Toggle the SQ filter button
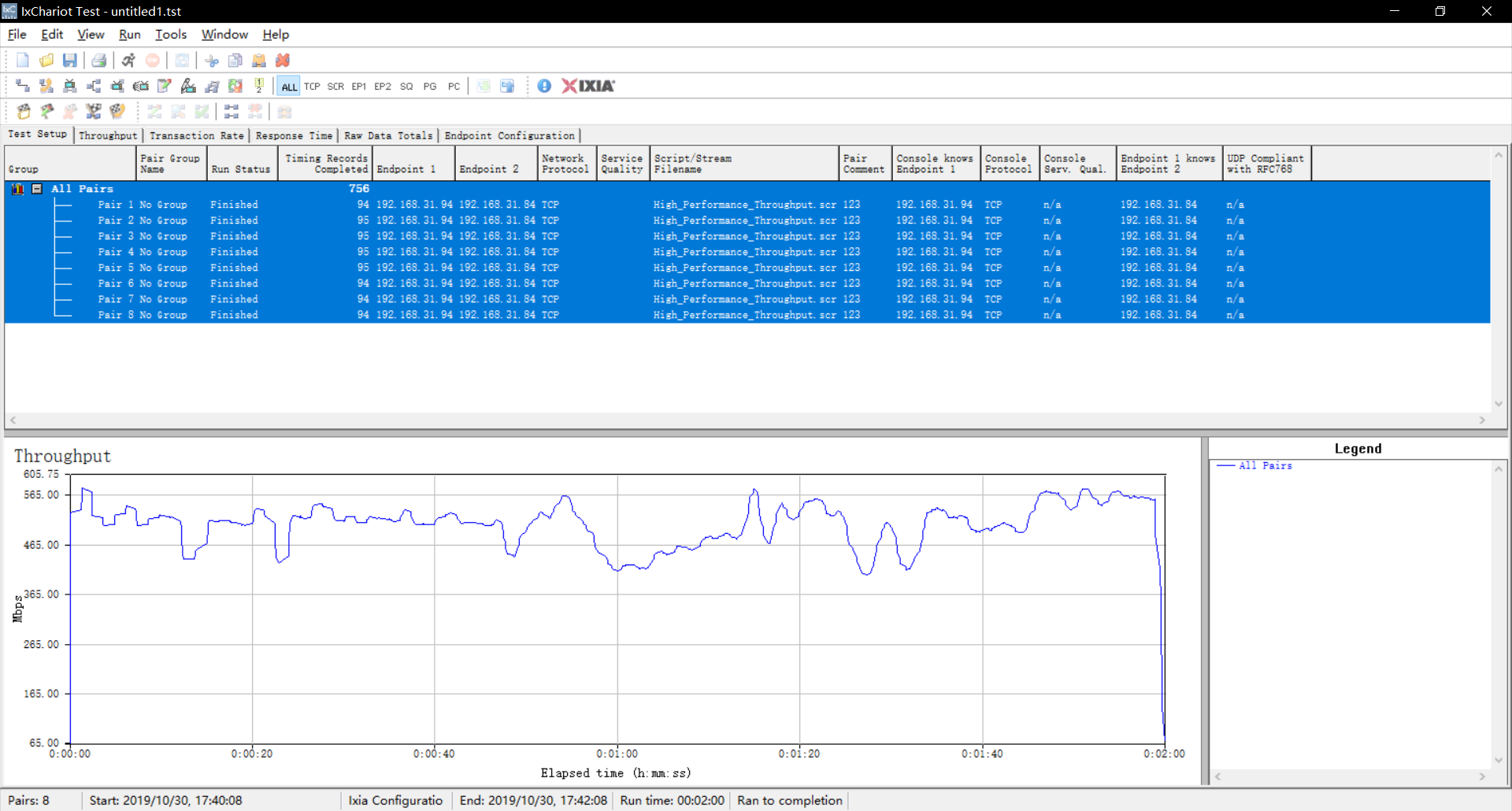Screen dimensions: 1512x811 pos(406,87)
